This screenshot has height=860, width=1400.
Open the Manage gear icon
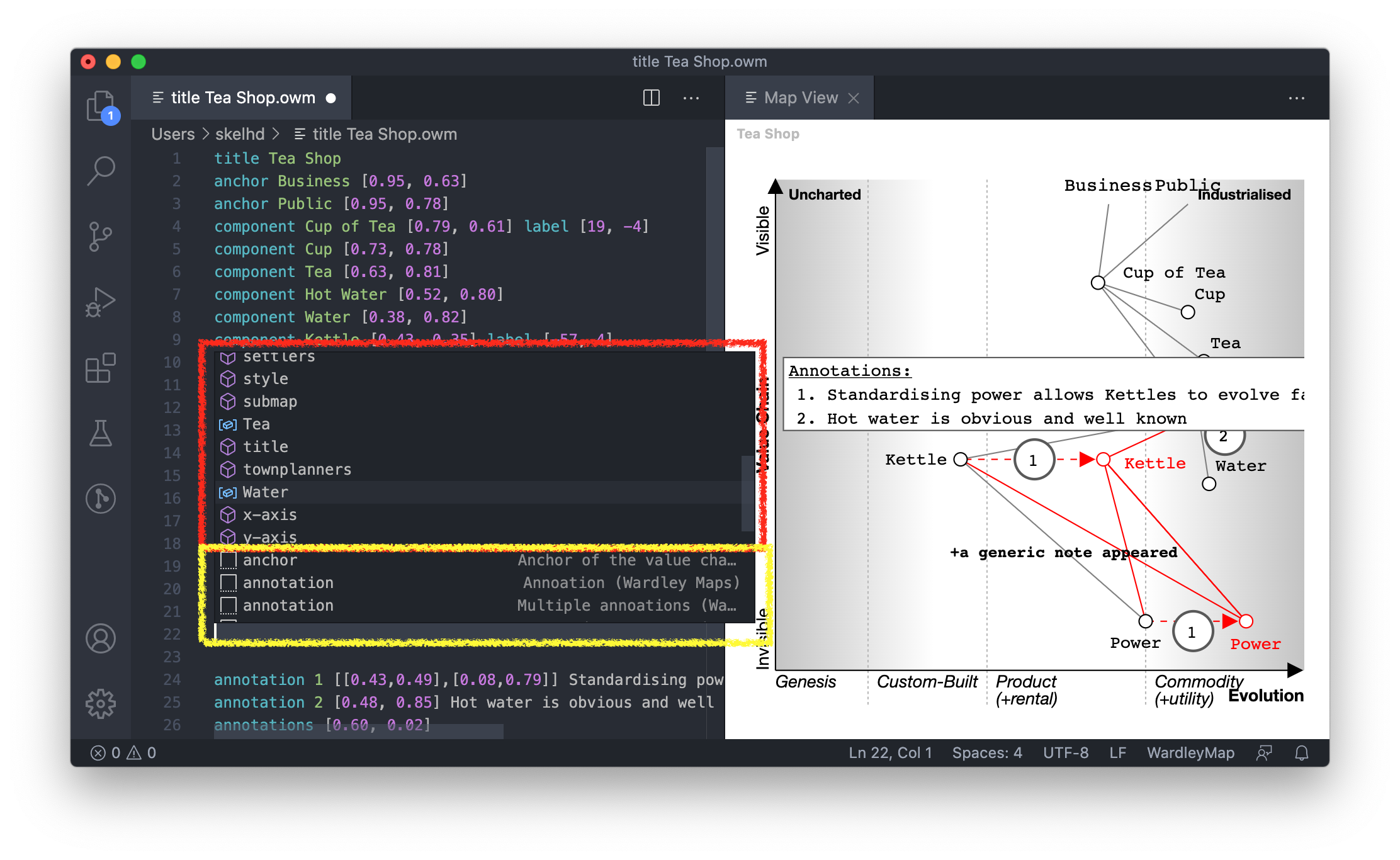pos(101,703)
